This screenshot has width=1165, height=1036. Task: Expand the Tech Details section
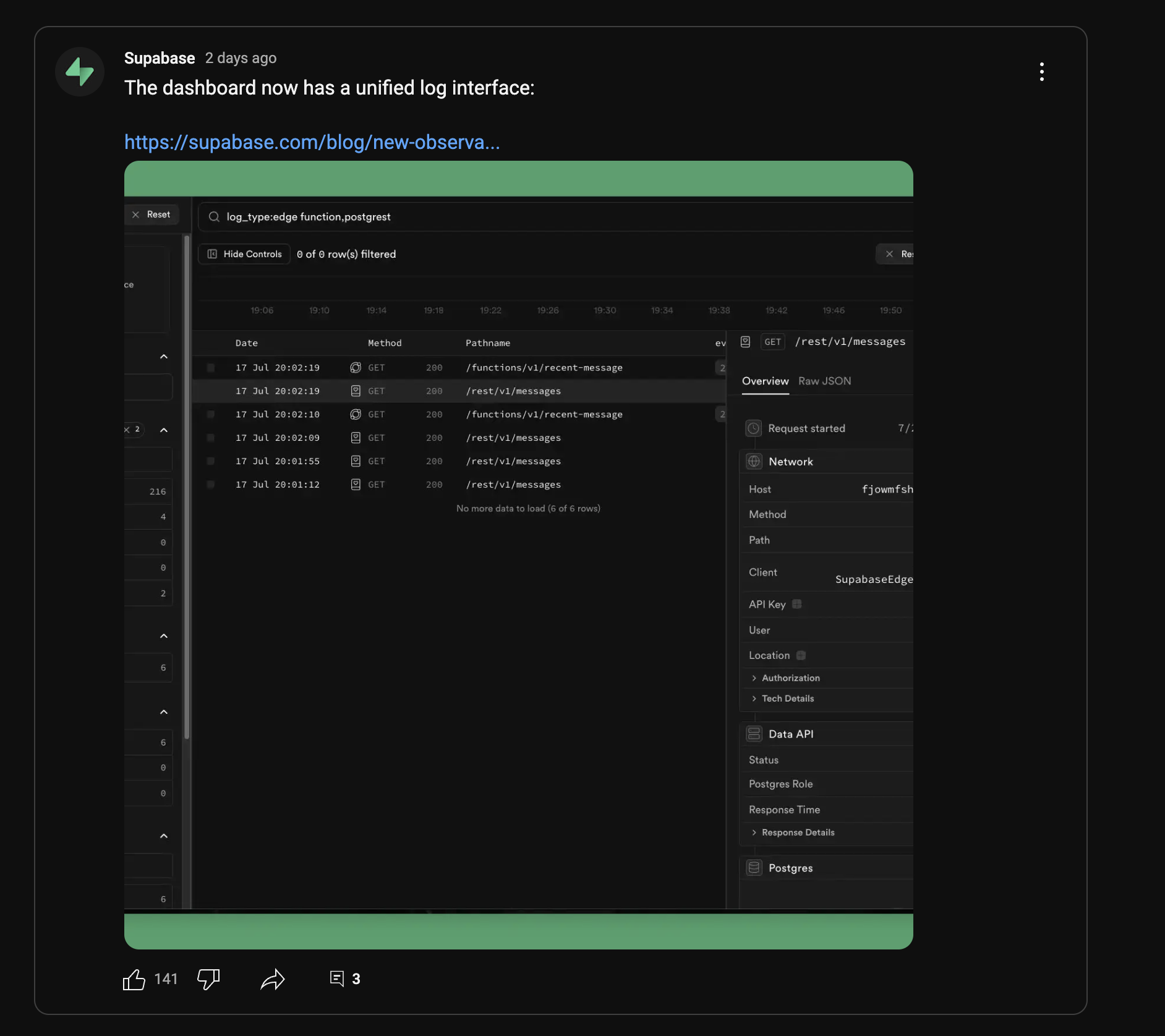[782, 698]
